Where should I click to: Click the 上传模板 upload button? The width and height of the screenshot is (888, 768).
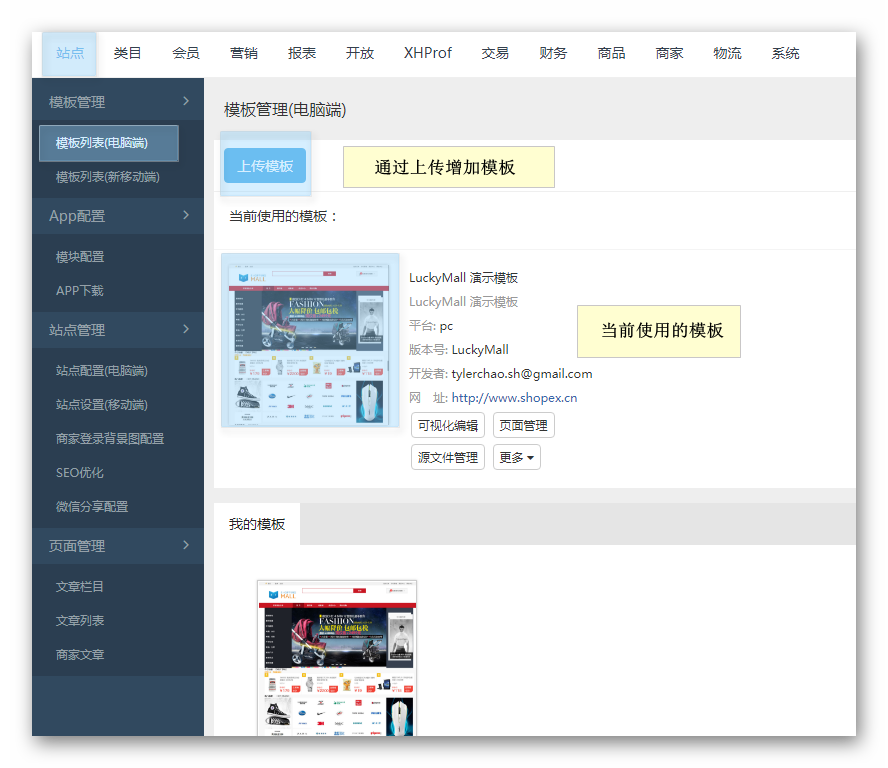pos(265,166)
